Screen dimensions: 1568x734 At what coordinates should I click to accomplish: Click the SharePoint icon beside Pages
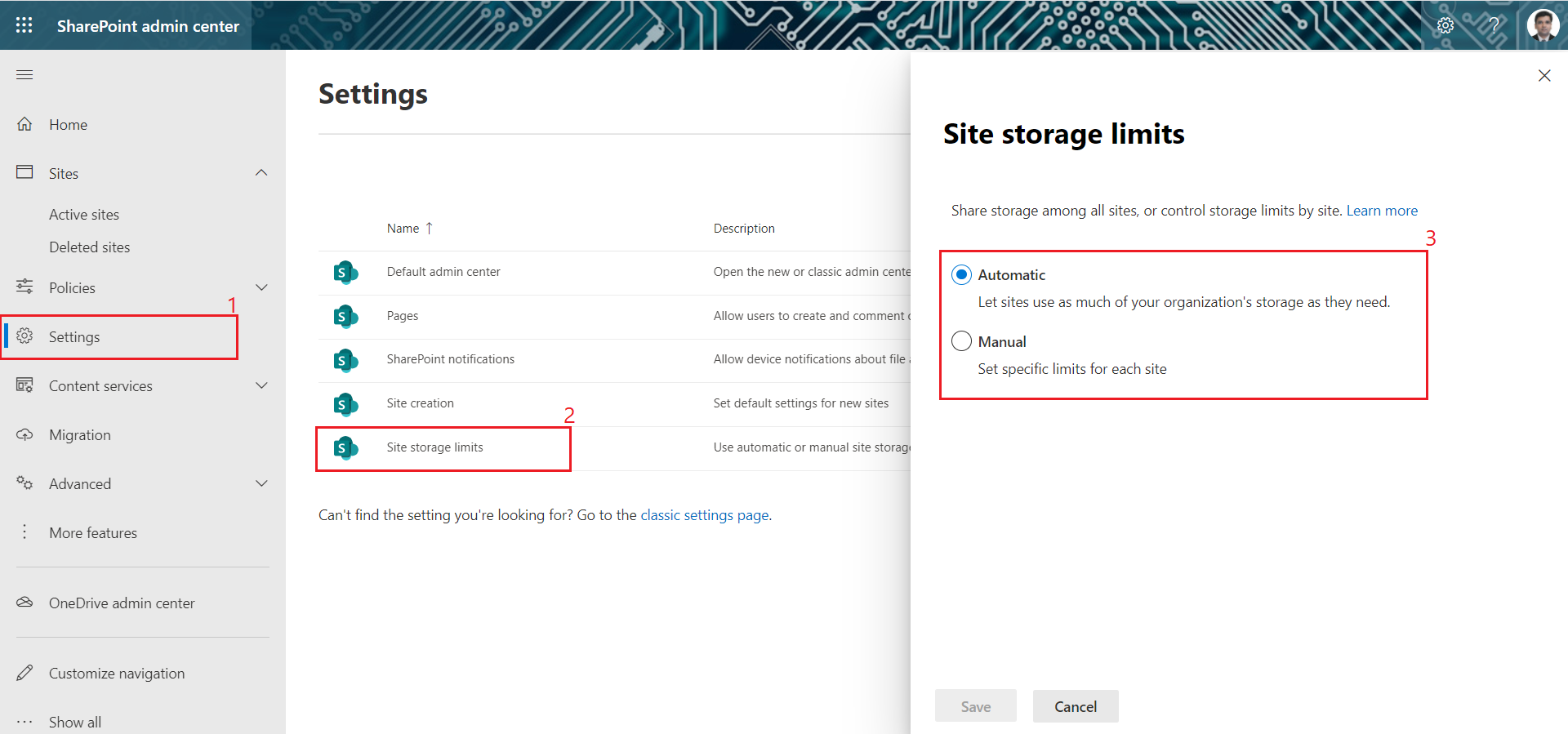(x=345, y=316)
